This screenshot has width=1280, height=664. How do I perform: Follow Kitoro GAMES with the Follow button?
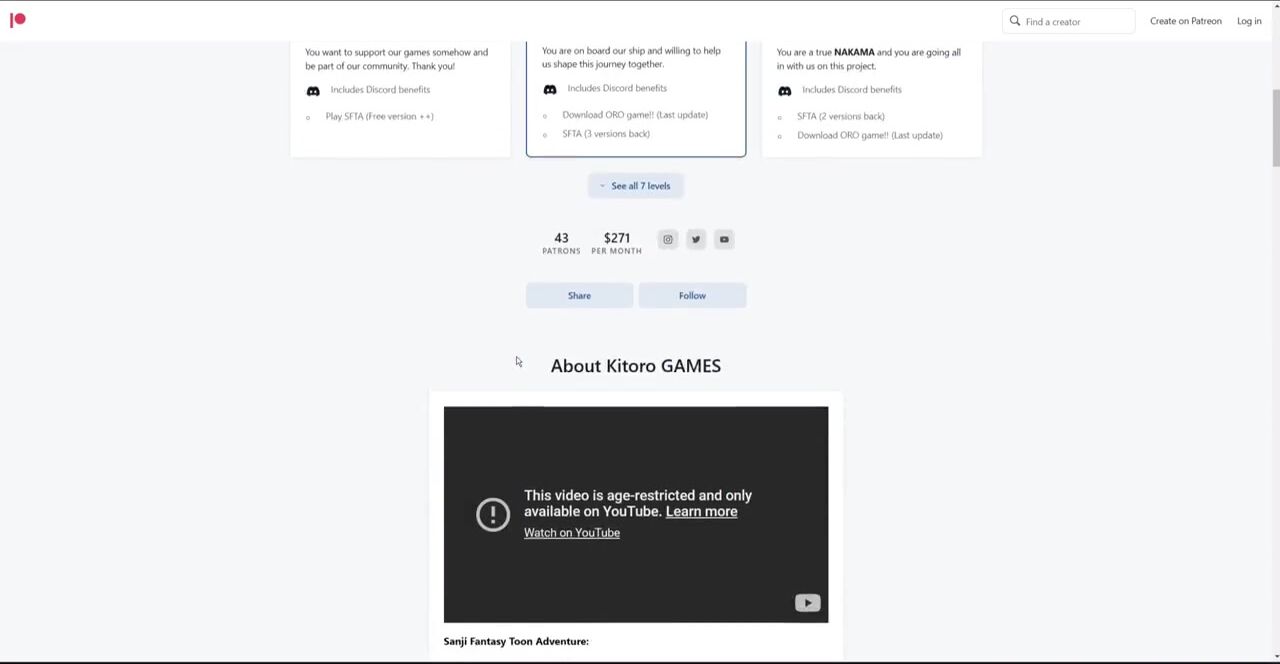pos(692,296)
